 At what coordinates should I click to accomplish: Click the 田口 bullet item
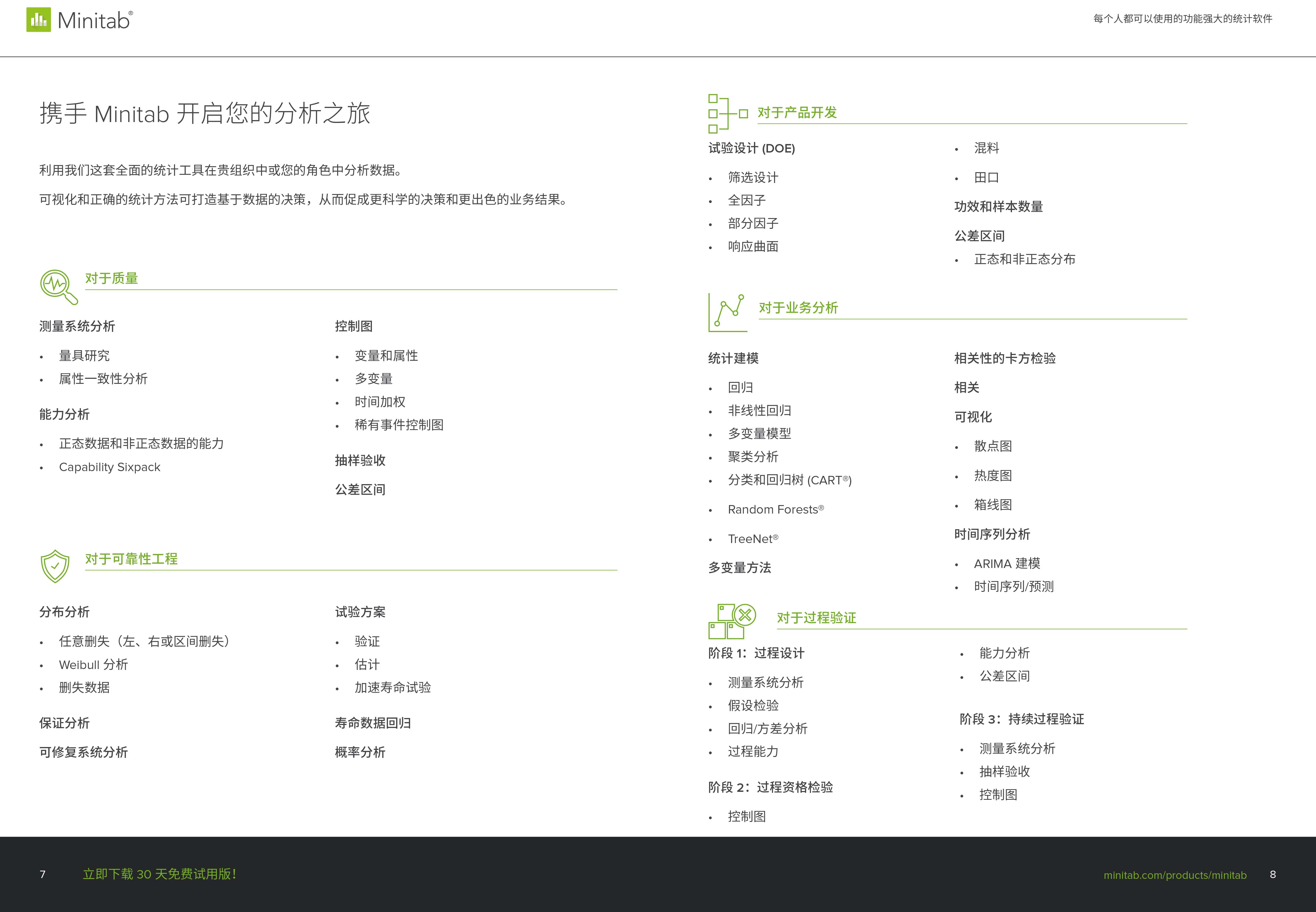[986, 178]
